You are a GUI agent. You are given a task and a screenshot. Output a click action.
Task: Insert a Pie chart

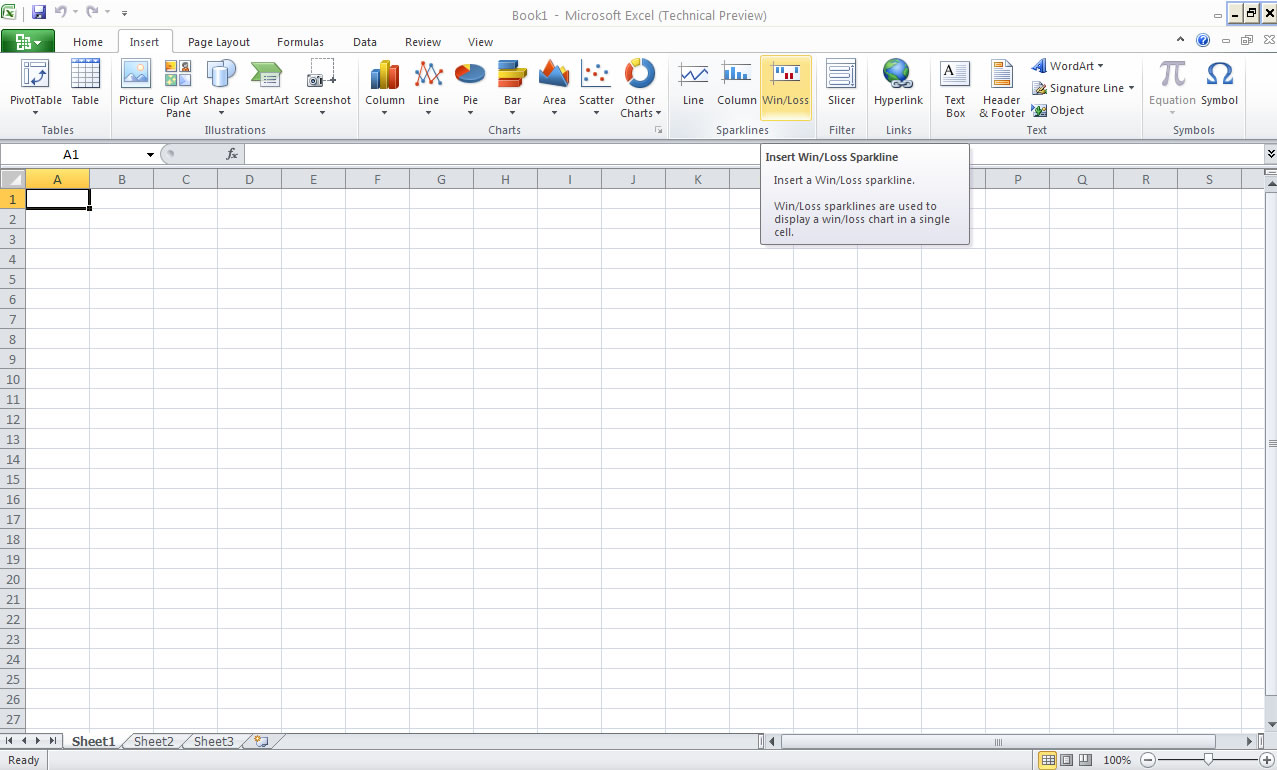(x=470, y=88)
